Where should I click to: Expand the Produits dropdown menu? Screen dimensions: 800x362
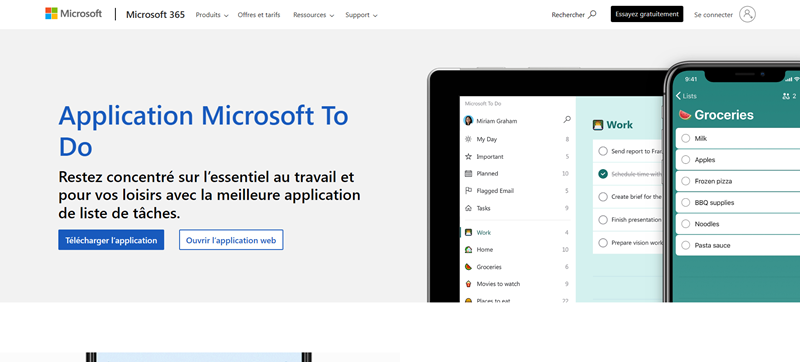tap(212, 15)
